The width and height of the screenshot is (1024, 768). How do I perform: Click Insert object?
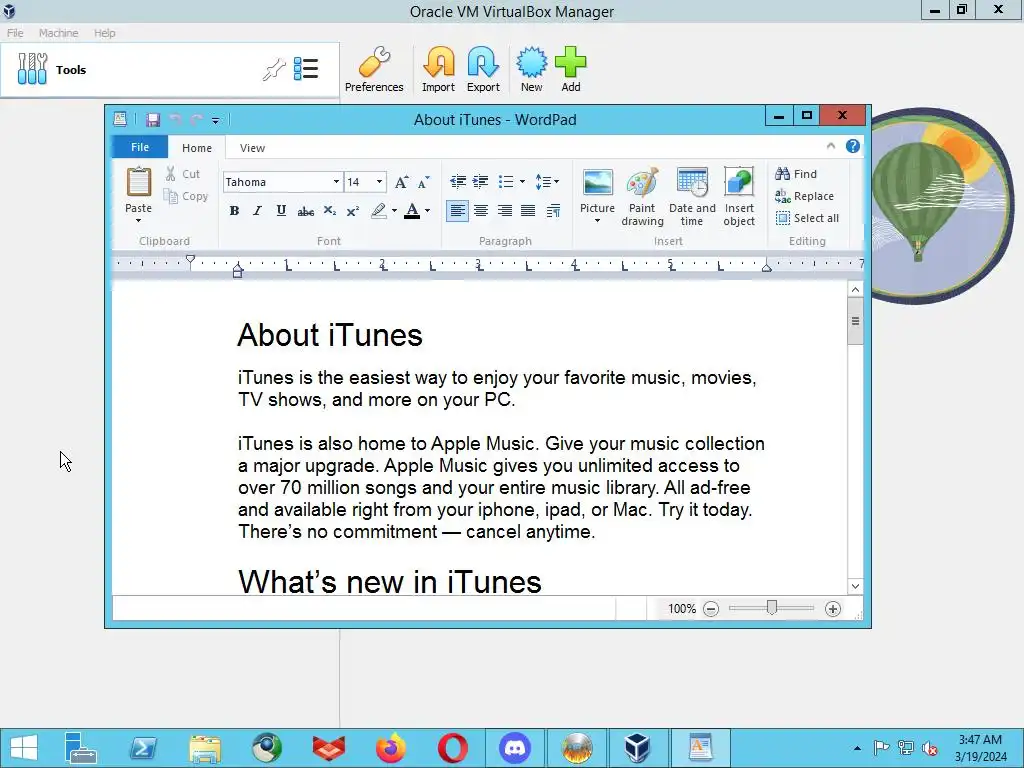pyautogui.click(x=739, y=197)
